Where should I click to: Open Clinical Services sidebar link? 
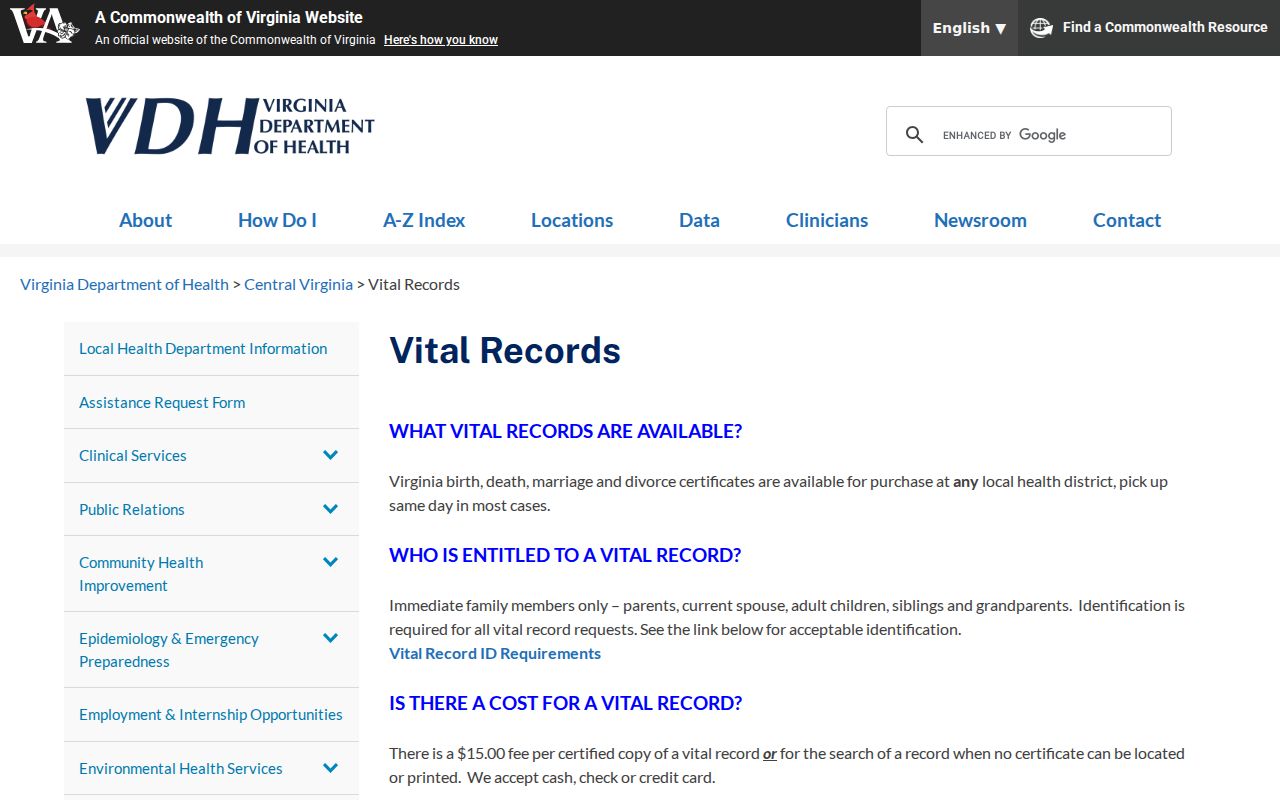(x=133, y=455)
